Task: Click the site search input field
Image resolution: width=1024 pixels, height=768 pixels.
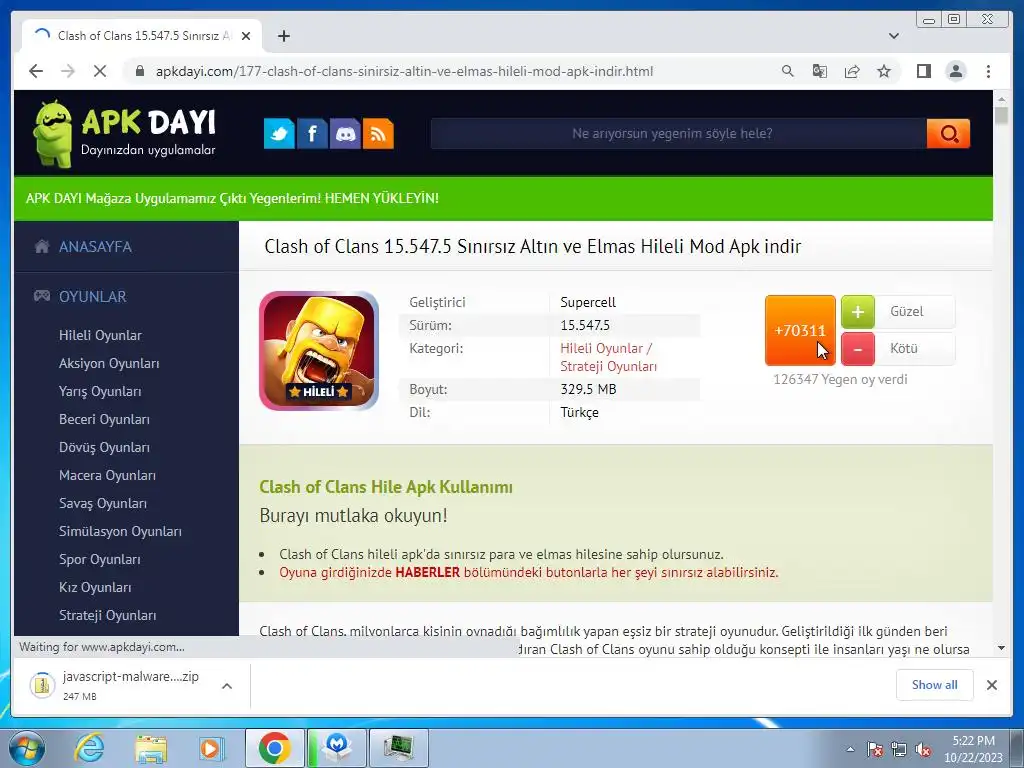Action: [679, 134]
